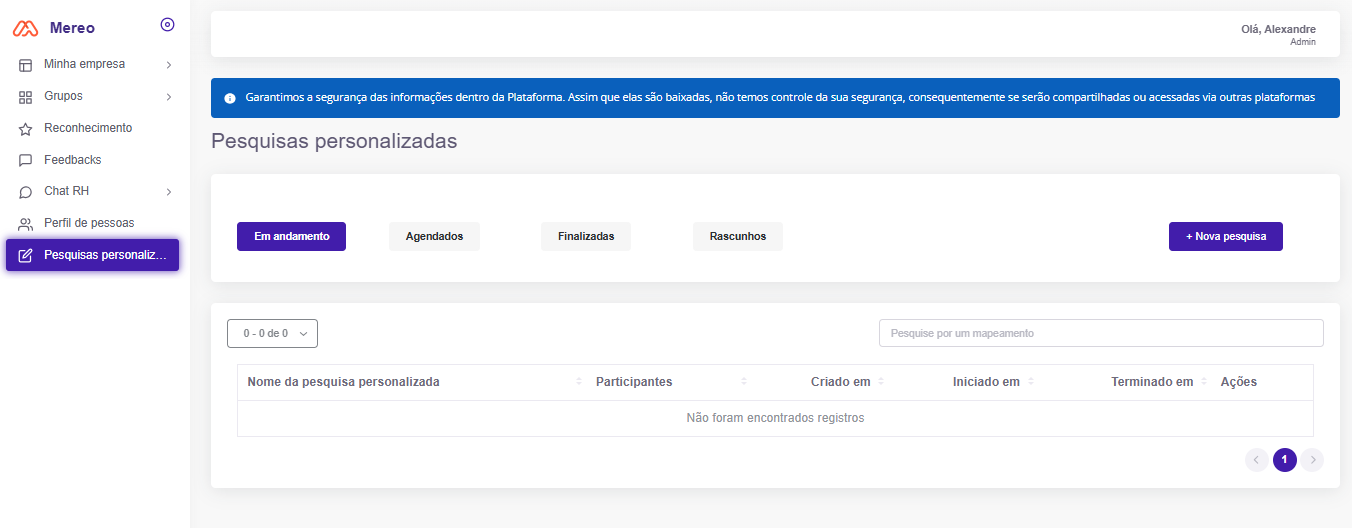Switch to the Finalizadas tab
Image resolution: width=1352 pixels, height=528 pixels.
click(x=585, y=237)
